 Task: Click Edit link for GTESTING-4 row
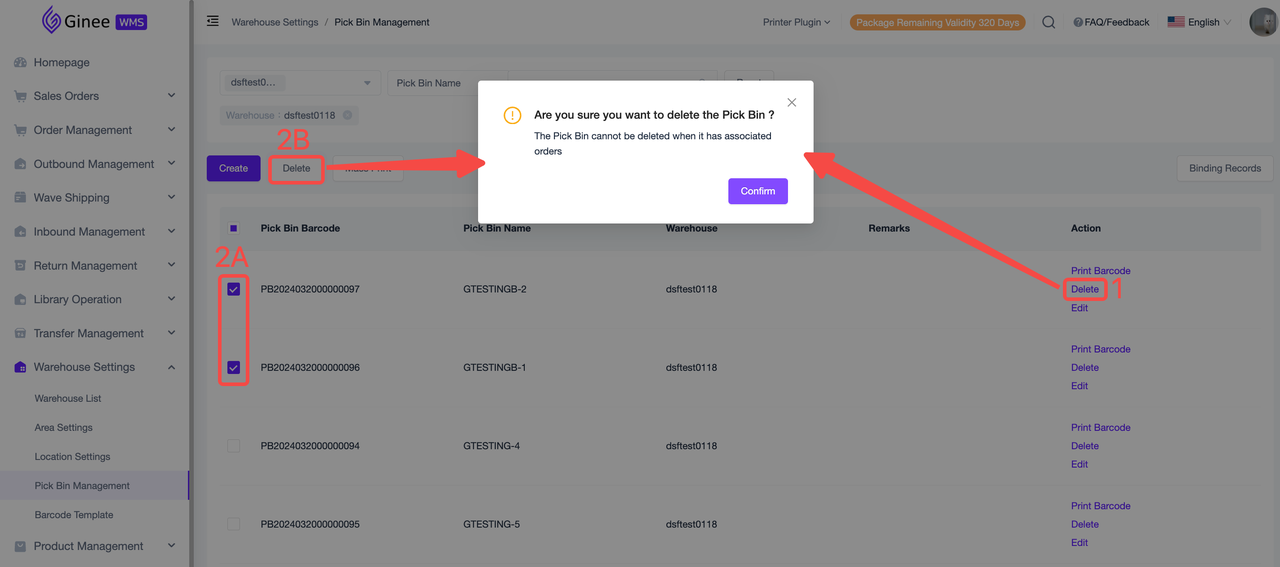(1079, 464)
